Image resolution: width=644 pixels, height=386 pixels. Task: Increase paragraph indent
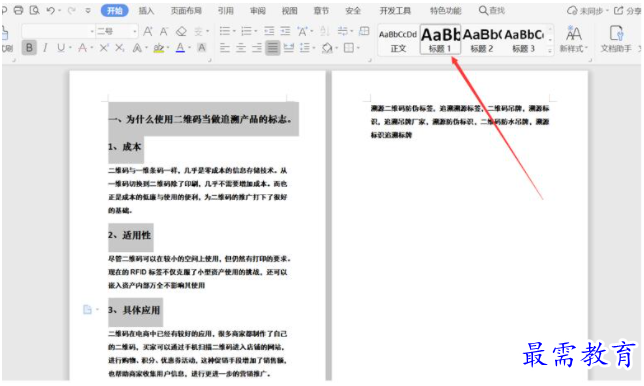point(285,31)
